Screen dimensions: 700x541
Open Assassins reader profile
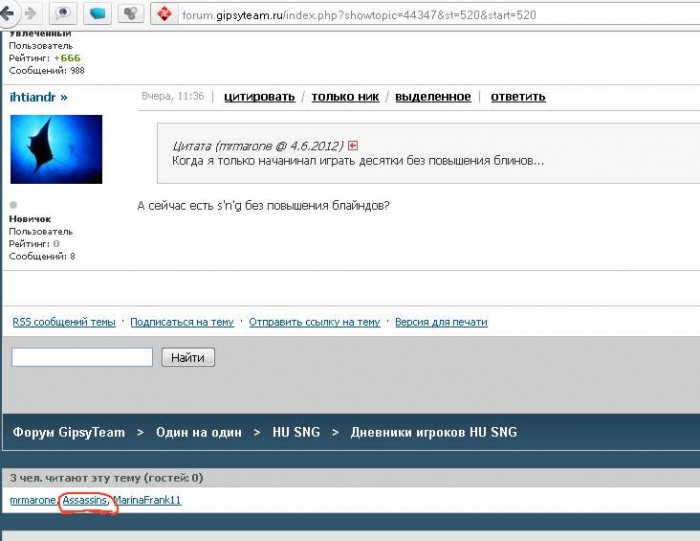click(x=85, y=500)
